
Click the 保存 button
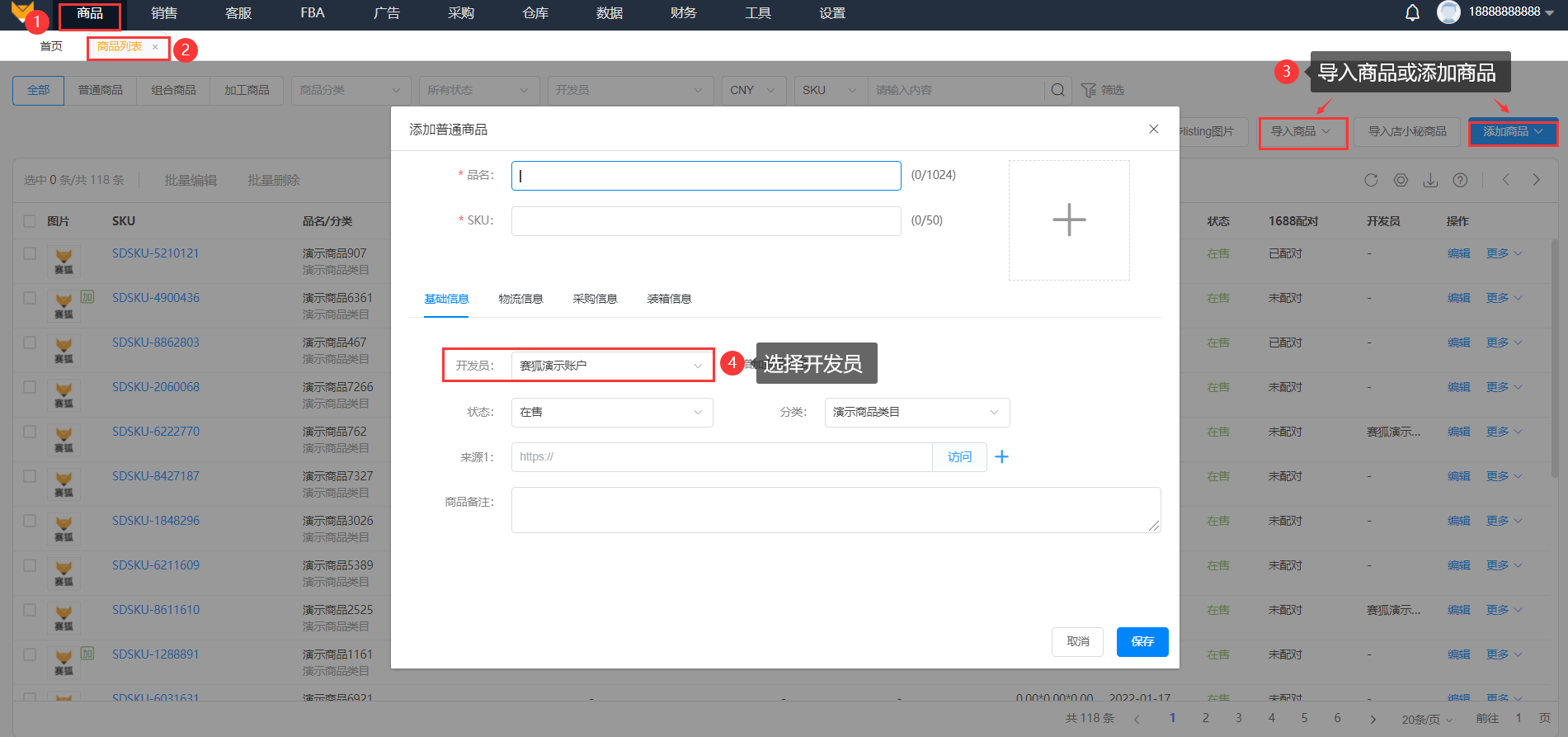(1142, 641)
